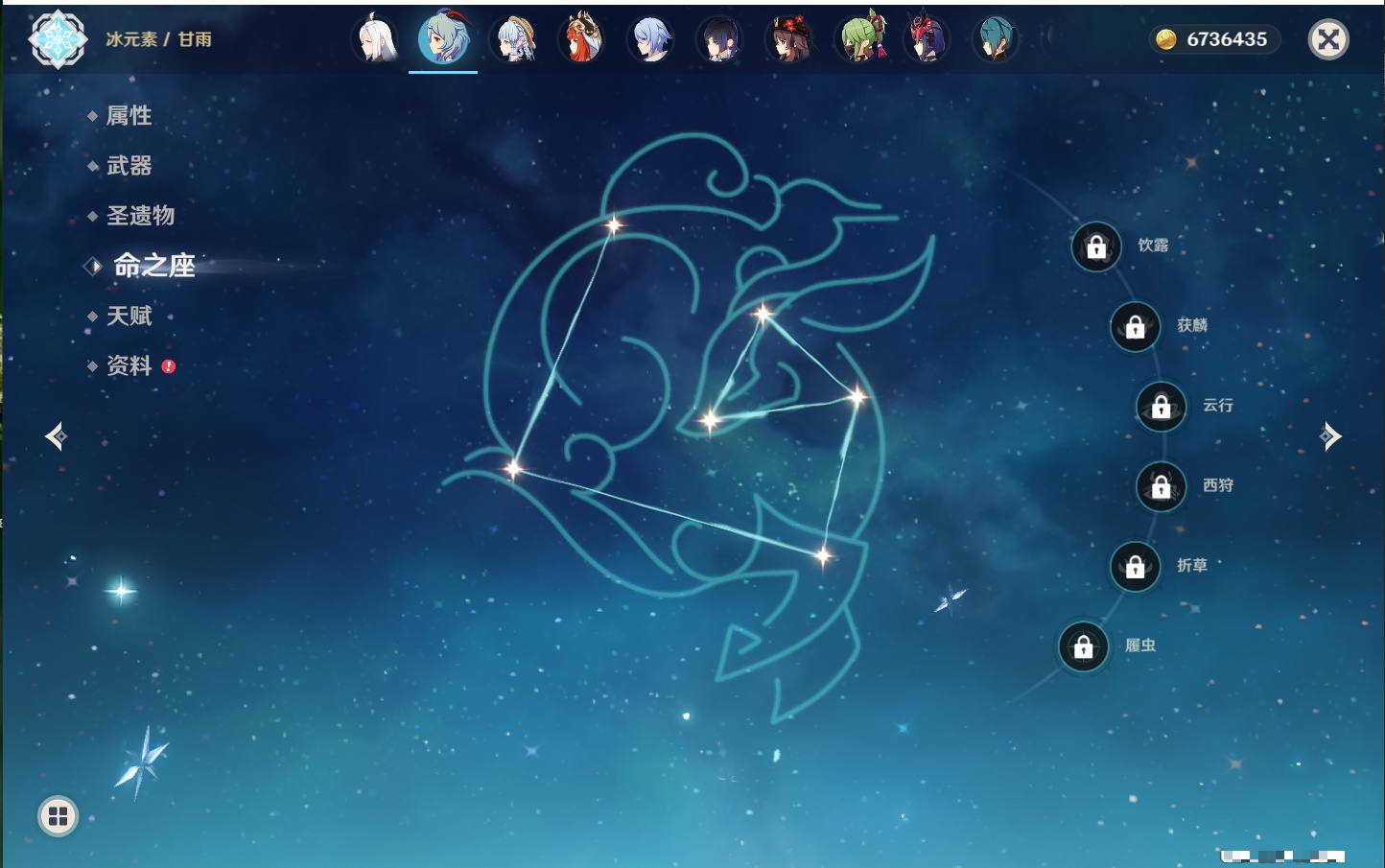Close the character screen with X
The height and width of the screenshot is (868, 1385).
pos(1328,39)
